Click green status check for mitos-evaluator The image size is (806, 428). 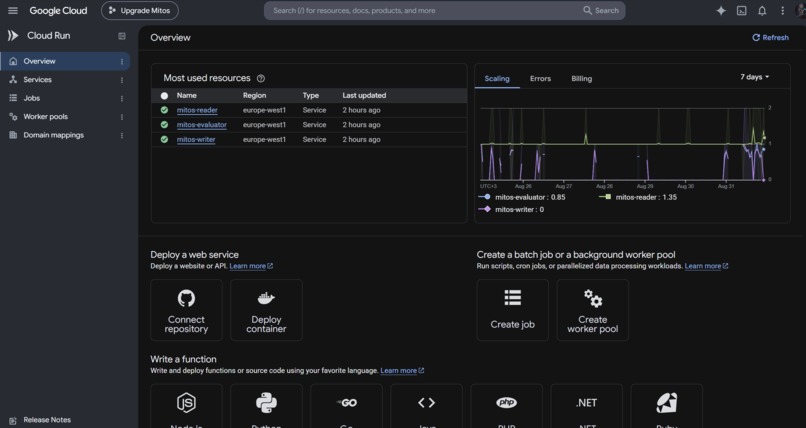point(164,124)
